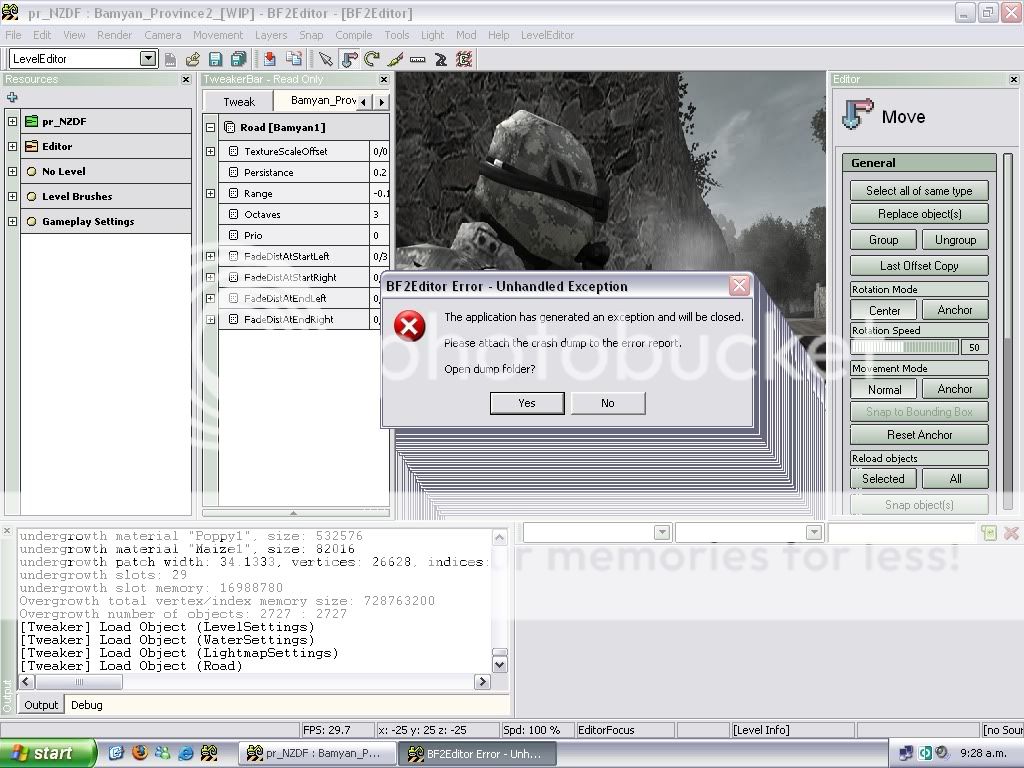This screenshot has width=1024, height=768.
Task: Expand the pr_NZDF tree node
Action: (x=12, y=121)
